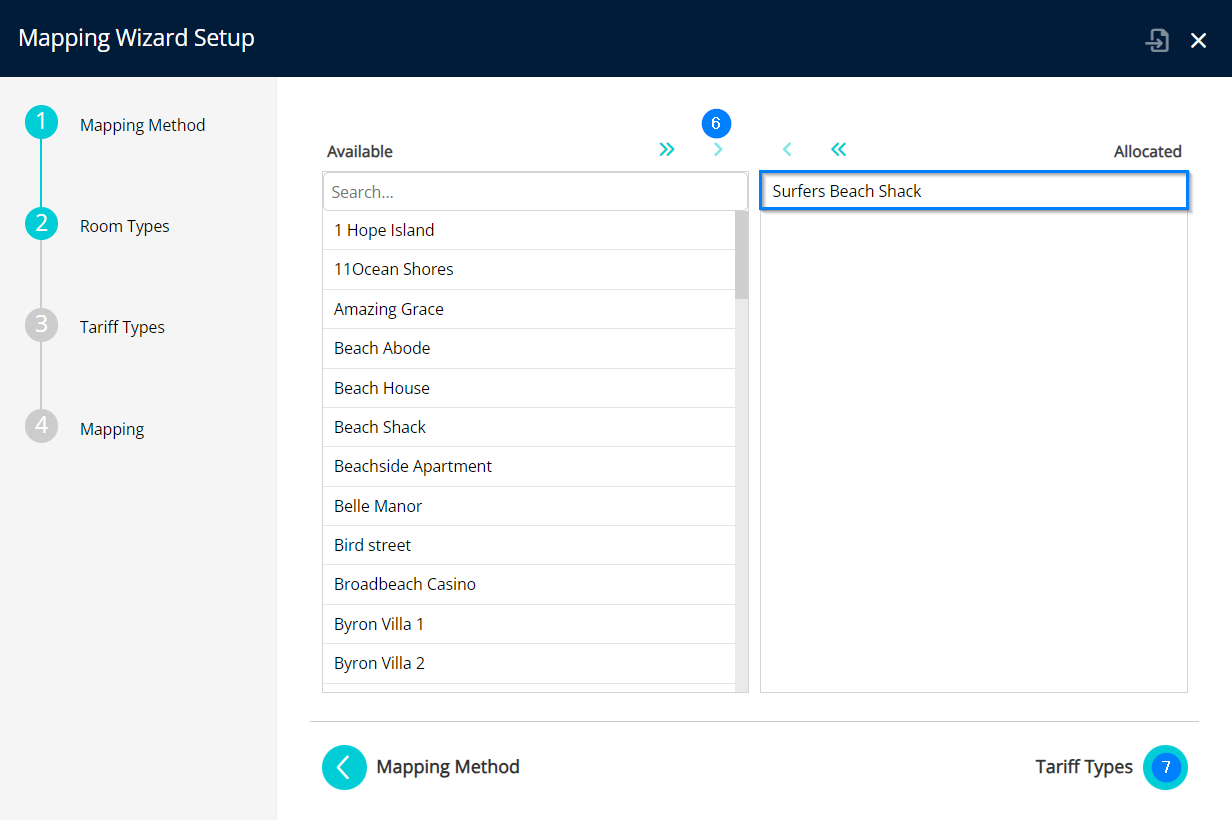Pick Broadbeach Casino from the list
The height and width of the screenshot is (820, 1232).
point(528,584)
